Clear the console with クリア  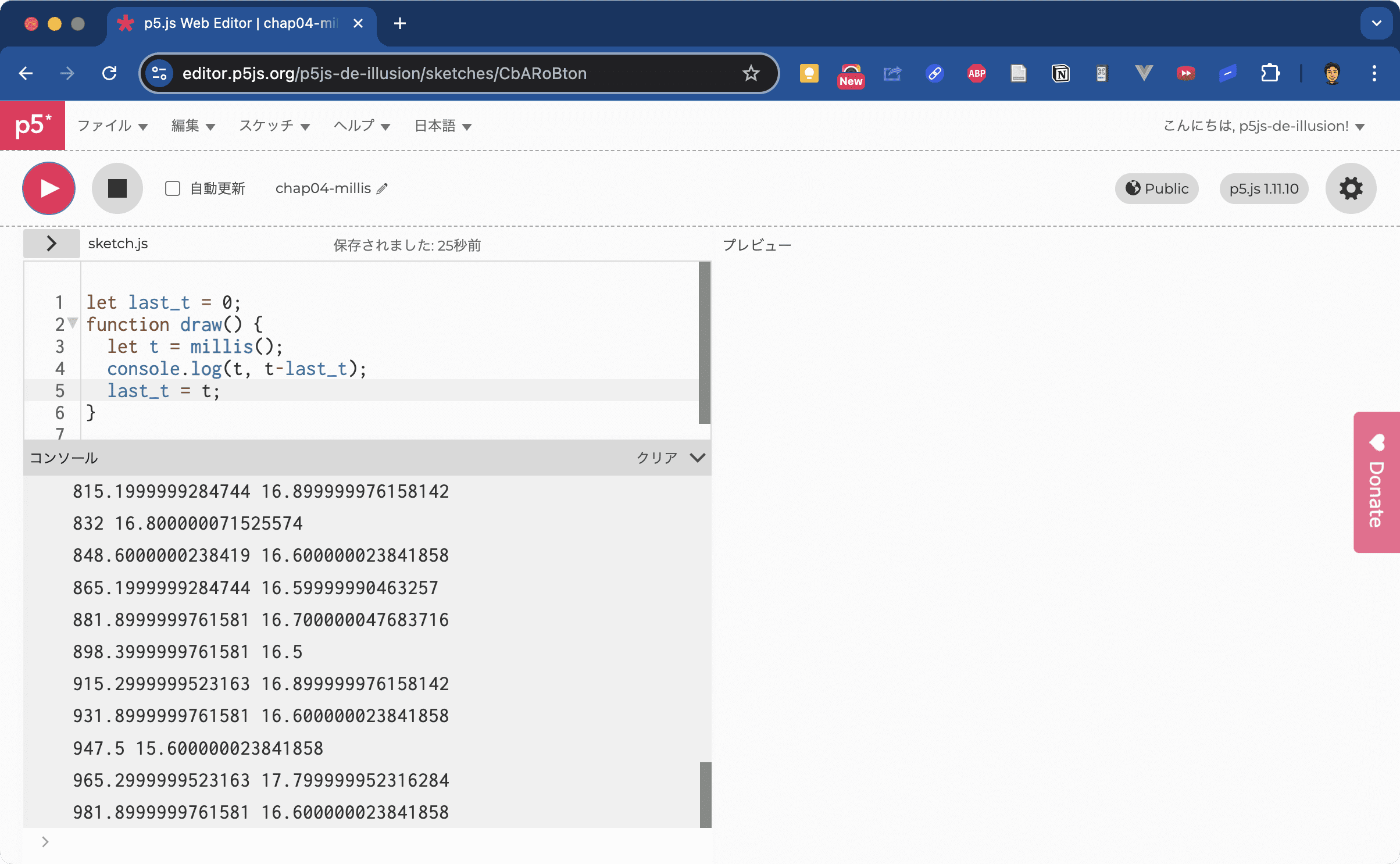coord(656,458)
